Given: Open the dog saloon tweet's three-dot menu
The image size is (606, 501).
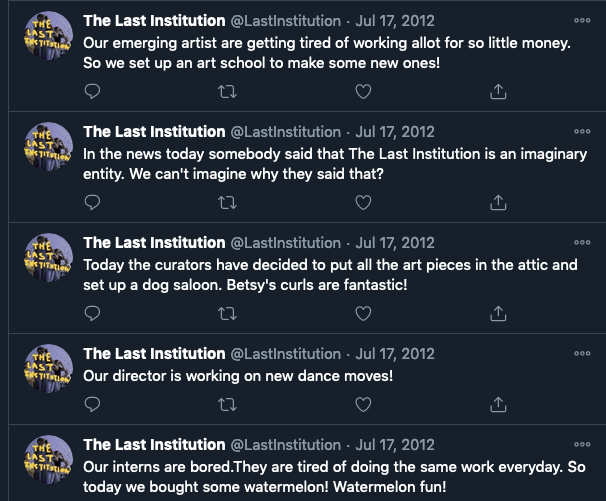Looking at the screenshot, I should 582,242.
